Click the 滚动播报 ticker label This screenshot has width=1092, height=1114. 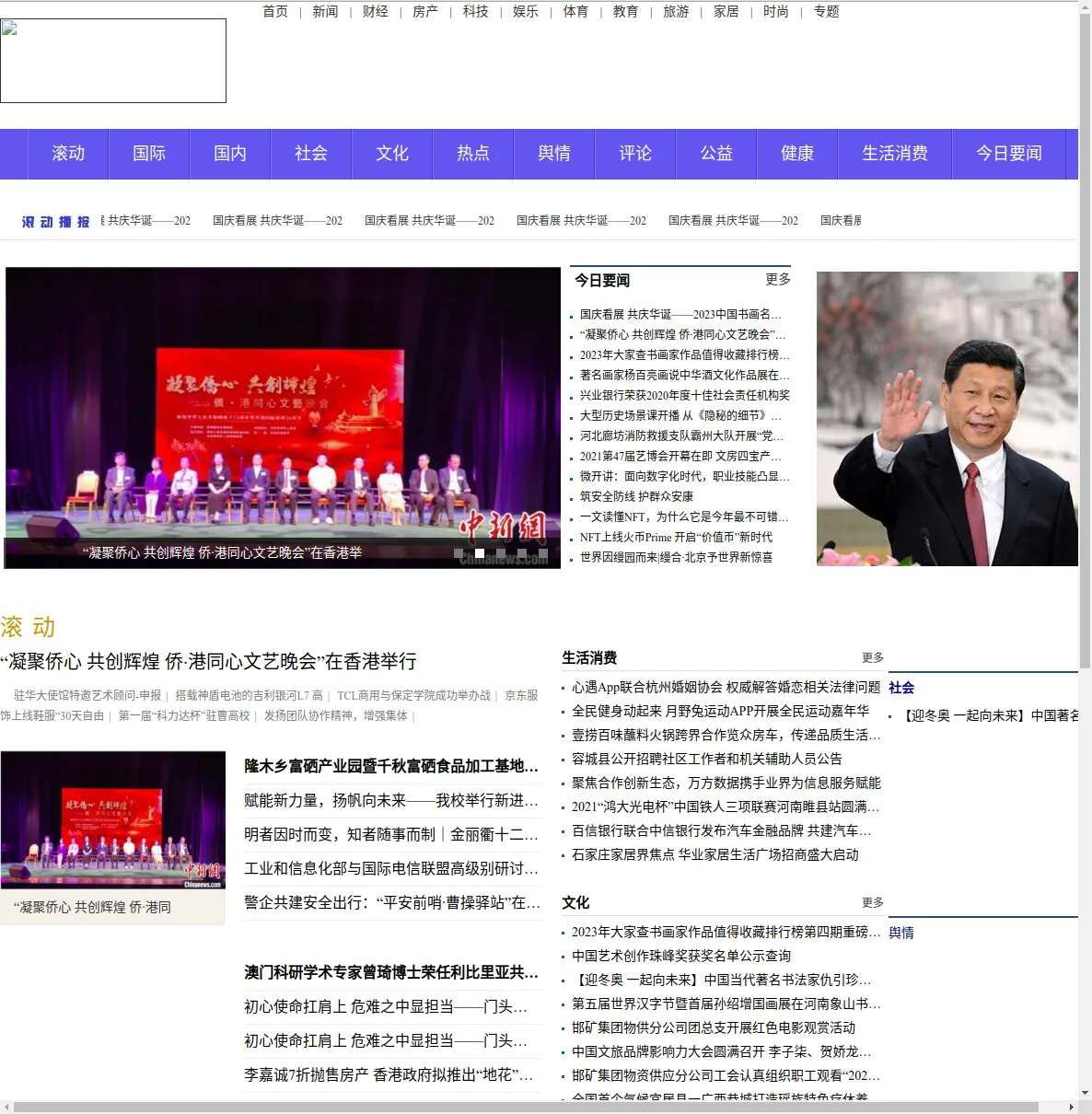(55, 222)
